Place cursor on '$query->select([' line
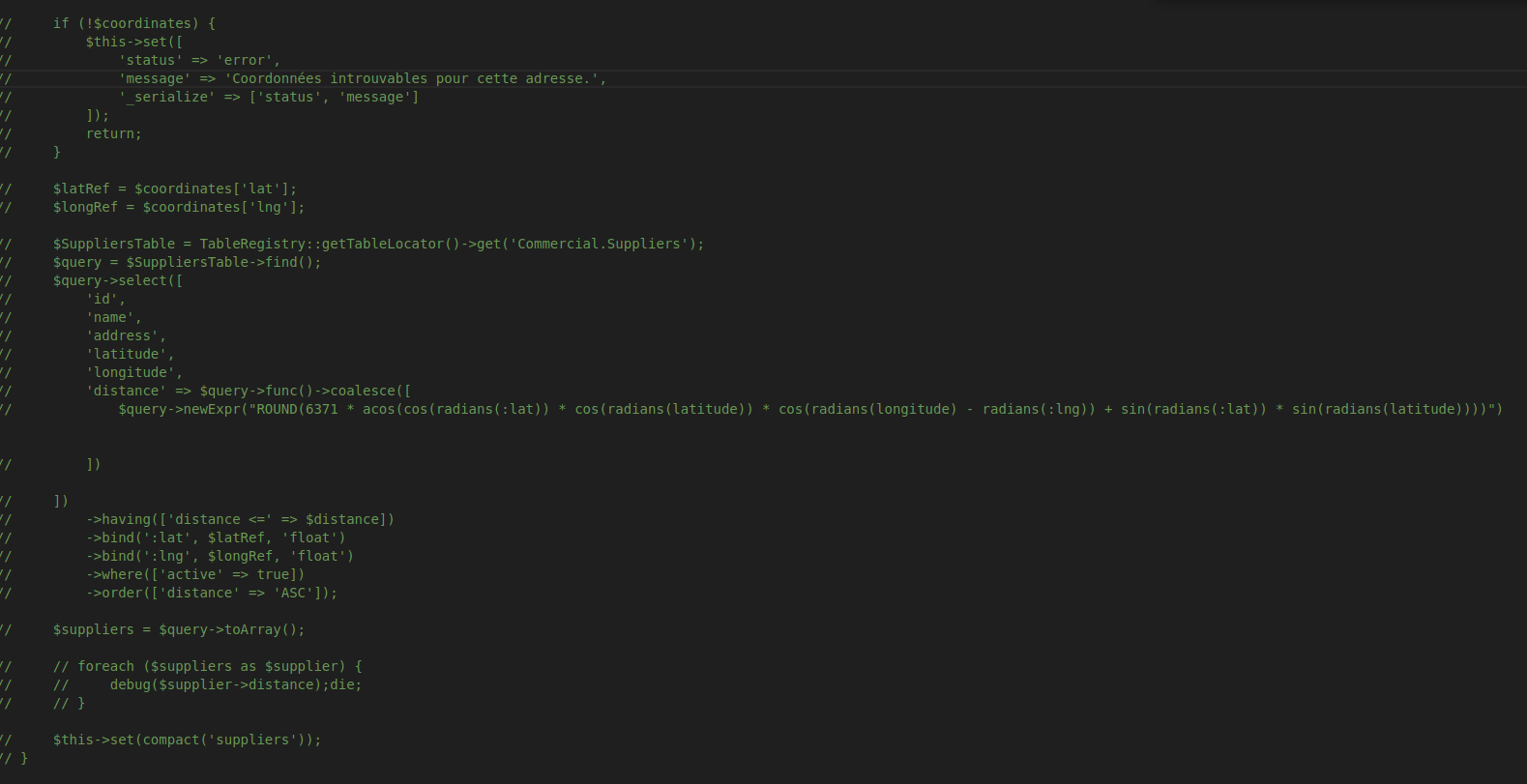The image size is (1527, 784). click(x=117, y=280)
